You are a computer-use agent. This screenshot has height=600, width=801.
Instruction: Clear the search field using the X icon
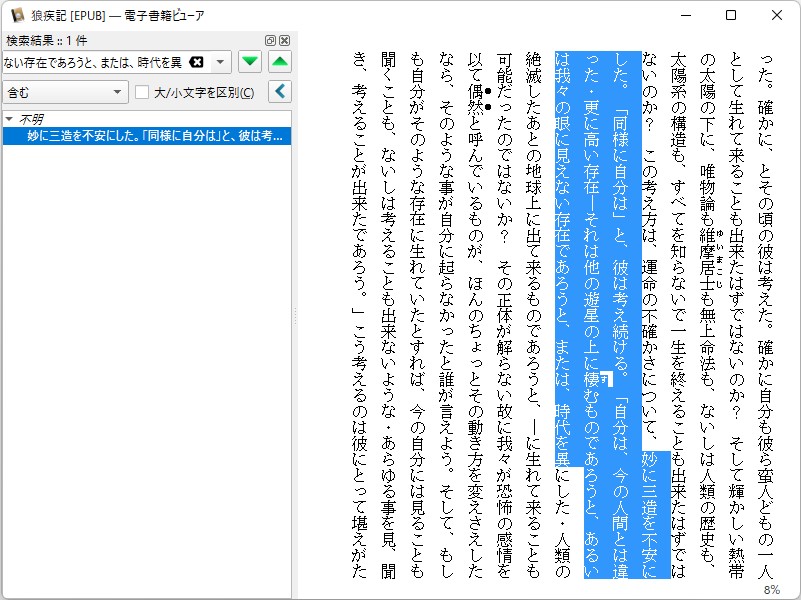[197, 62]
